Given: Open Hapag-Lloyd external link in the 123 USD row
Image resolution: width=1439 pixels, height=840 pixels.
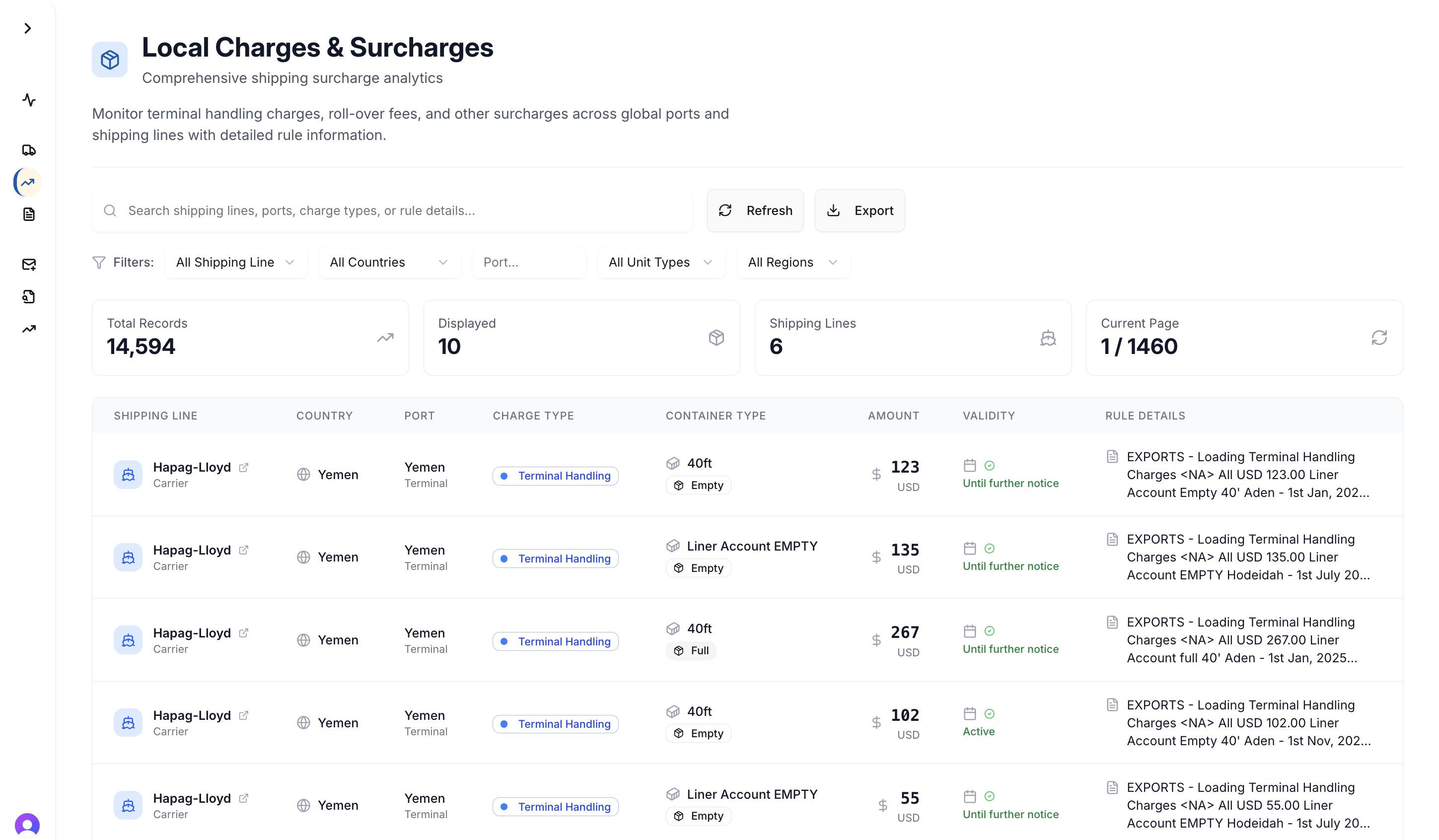Looking at the screenshot, I should (x=244, y=467).
